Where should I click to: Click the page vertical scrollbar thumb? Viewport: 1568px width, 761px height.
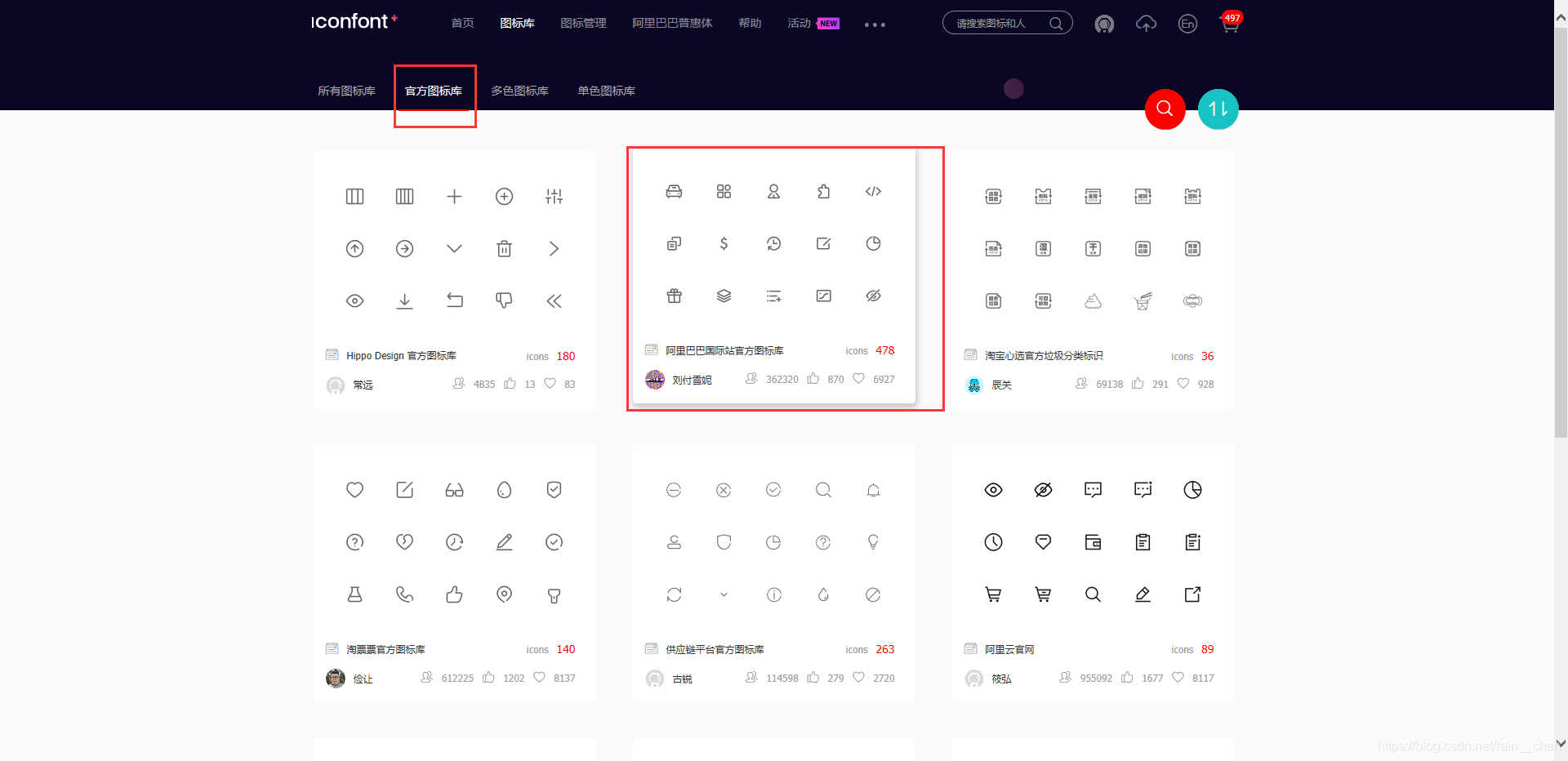[x=1561, y=234]
